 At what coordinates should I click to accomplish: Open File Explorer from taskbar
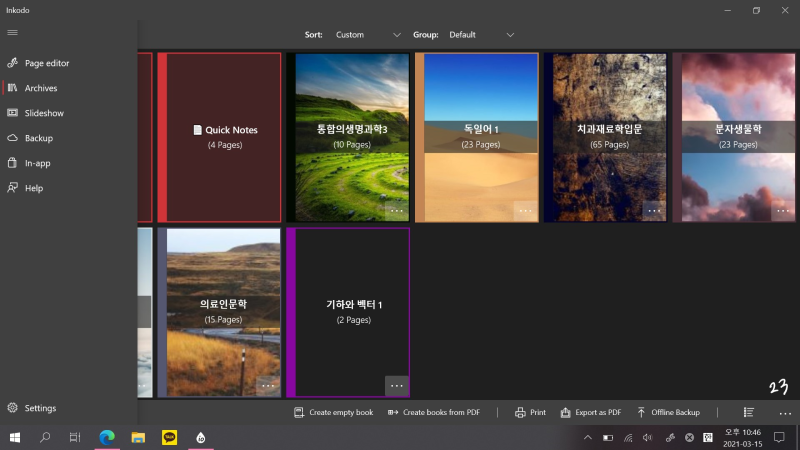(138, 437)
